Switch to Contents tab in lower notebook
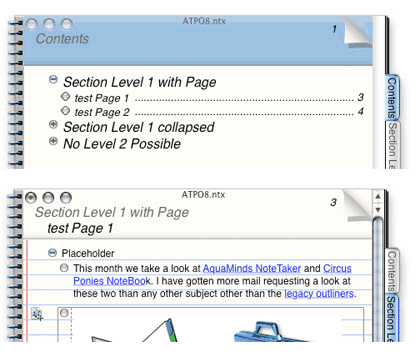This screenshot has height=362, width=420. 392,271
